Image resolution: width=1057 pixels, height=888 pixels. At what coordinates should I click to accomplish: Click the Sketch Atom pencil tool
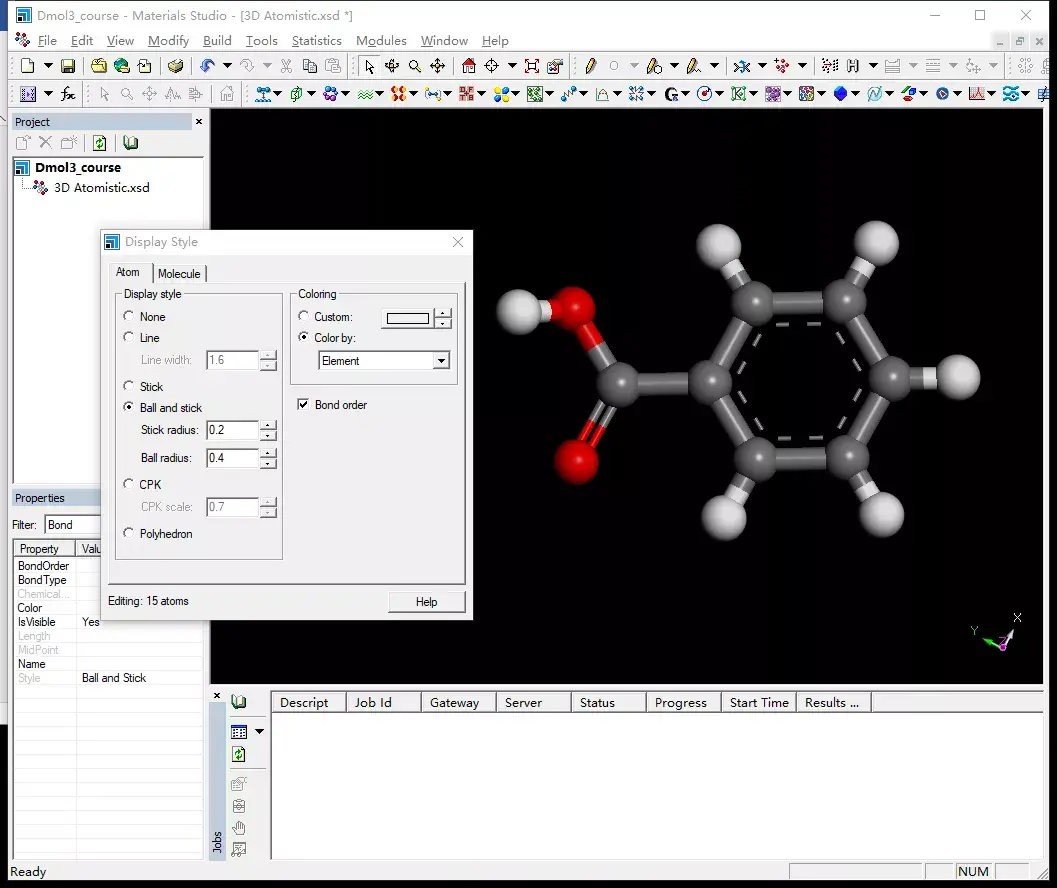590,66
